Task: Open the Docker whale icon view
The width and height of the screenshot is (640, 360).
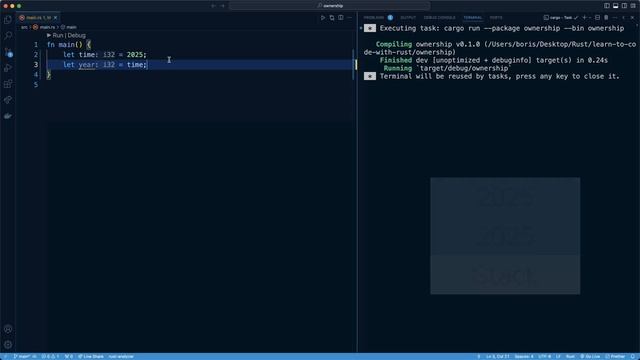Action: tap(8, 116)
